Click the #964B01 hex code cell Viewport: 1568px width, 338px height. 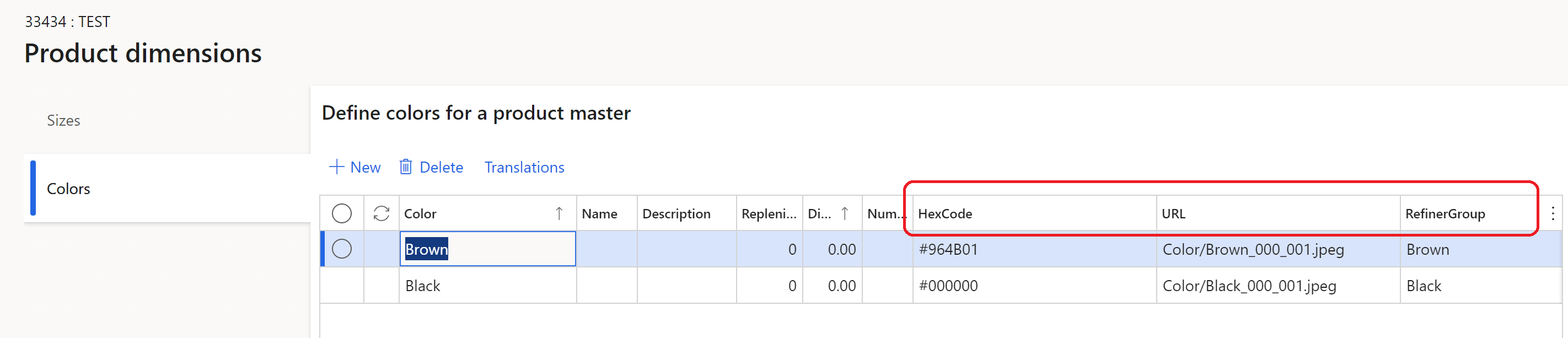click(1034, 249)
